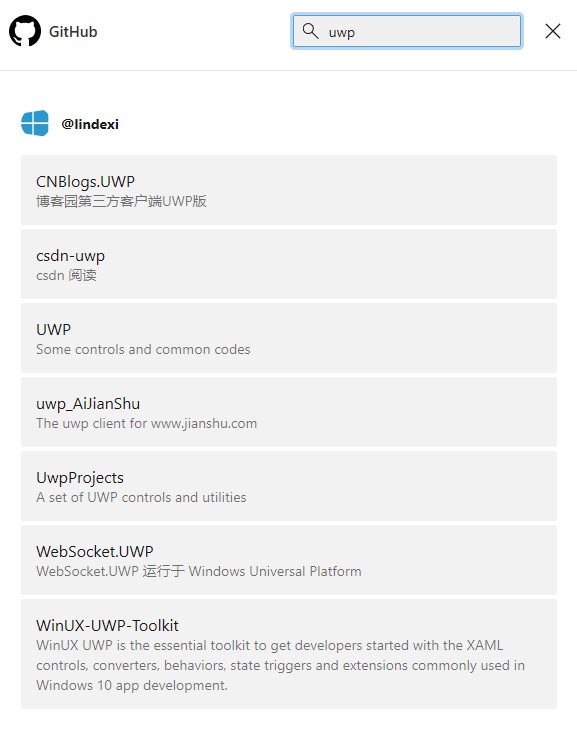Click the 'Some controls and common codes' description

143,349
